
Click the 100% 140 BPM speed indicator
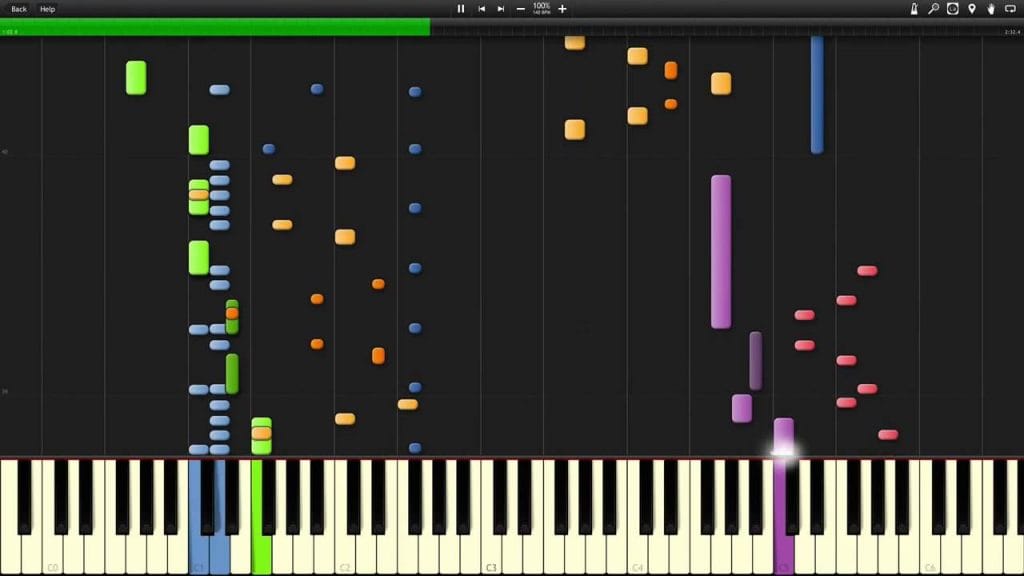(x=541, y=9)
